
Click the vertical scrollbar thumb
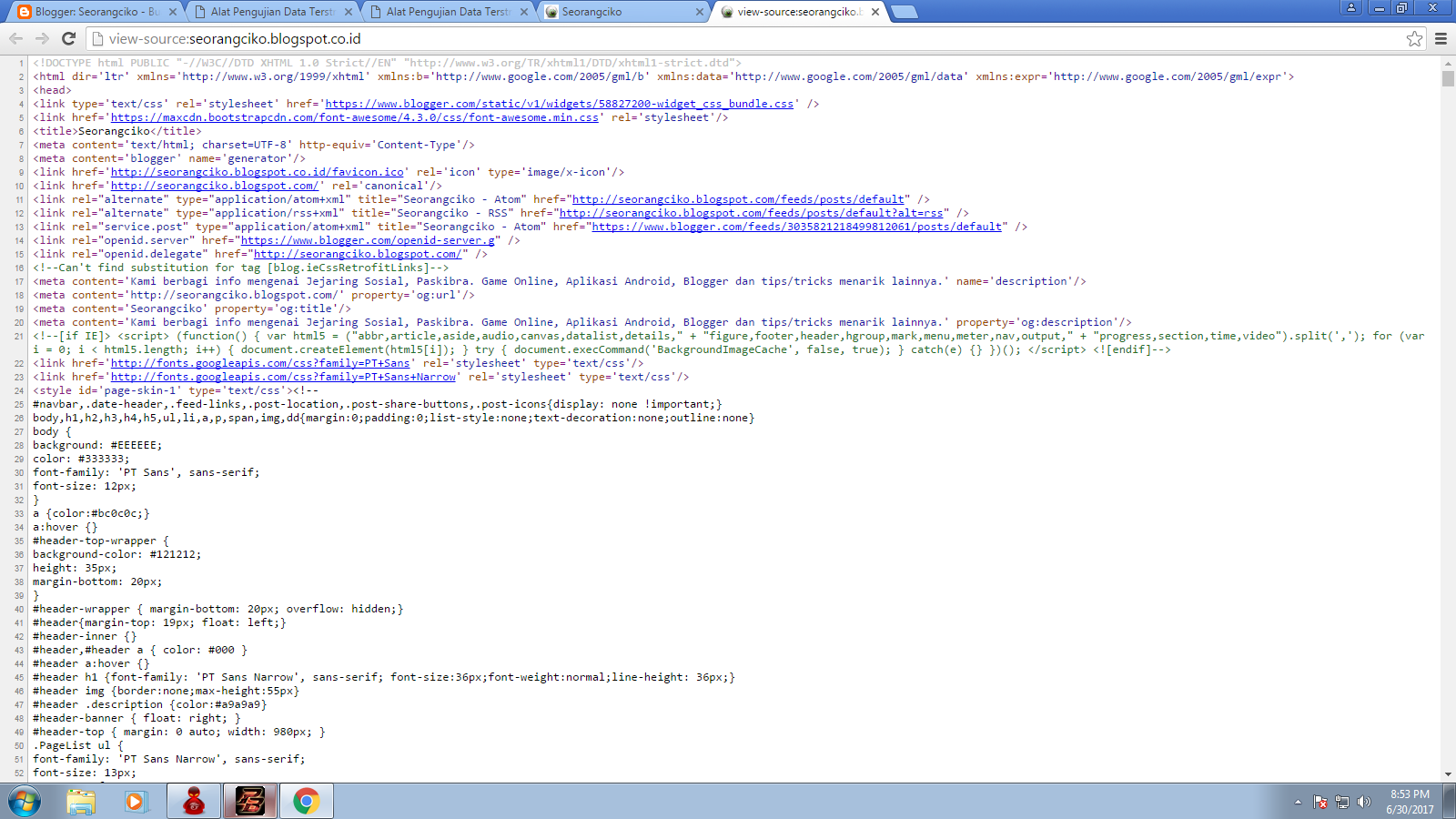tap(1448, 78)
